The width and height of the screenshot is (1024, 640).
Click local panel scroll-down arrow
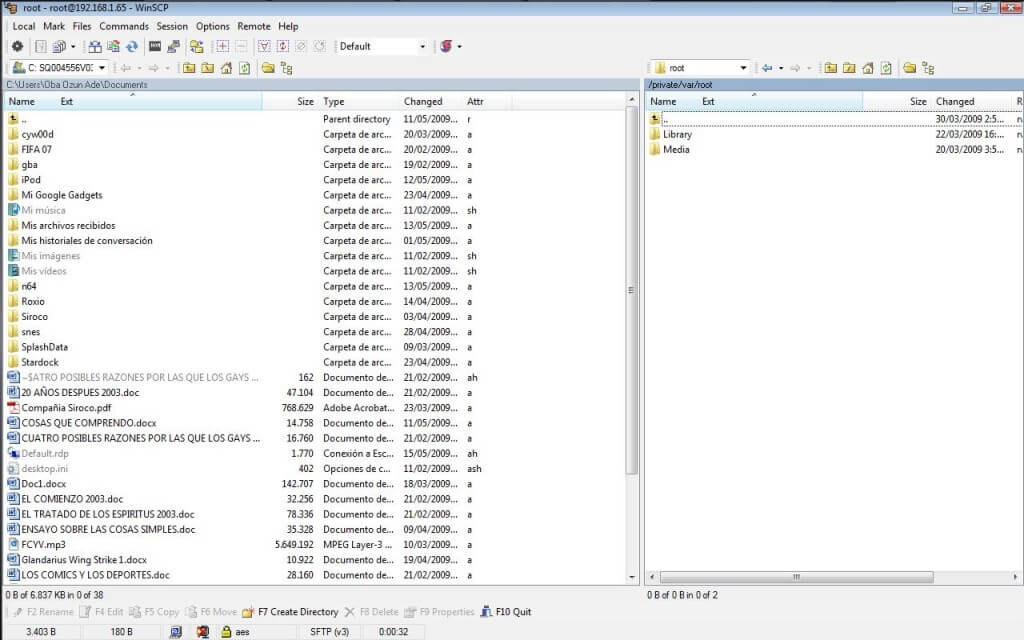point(631,577)
